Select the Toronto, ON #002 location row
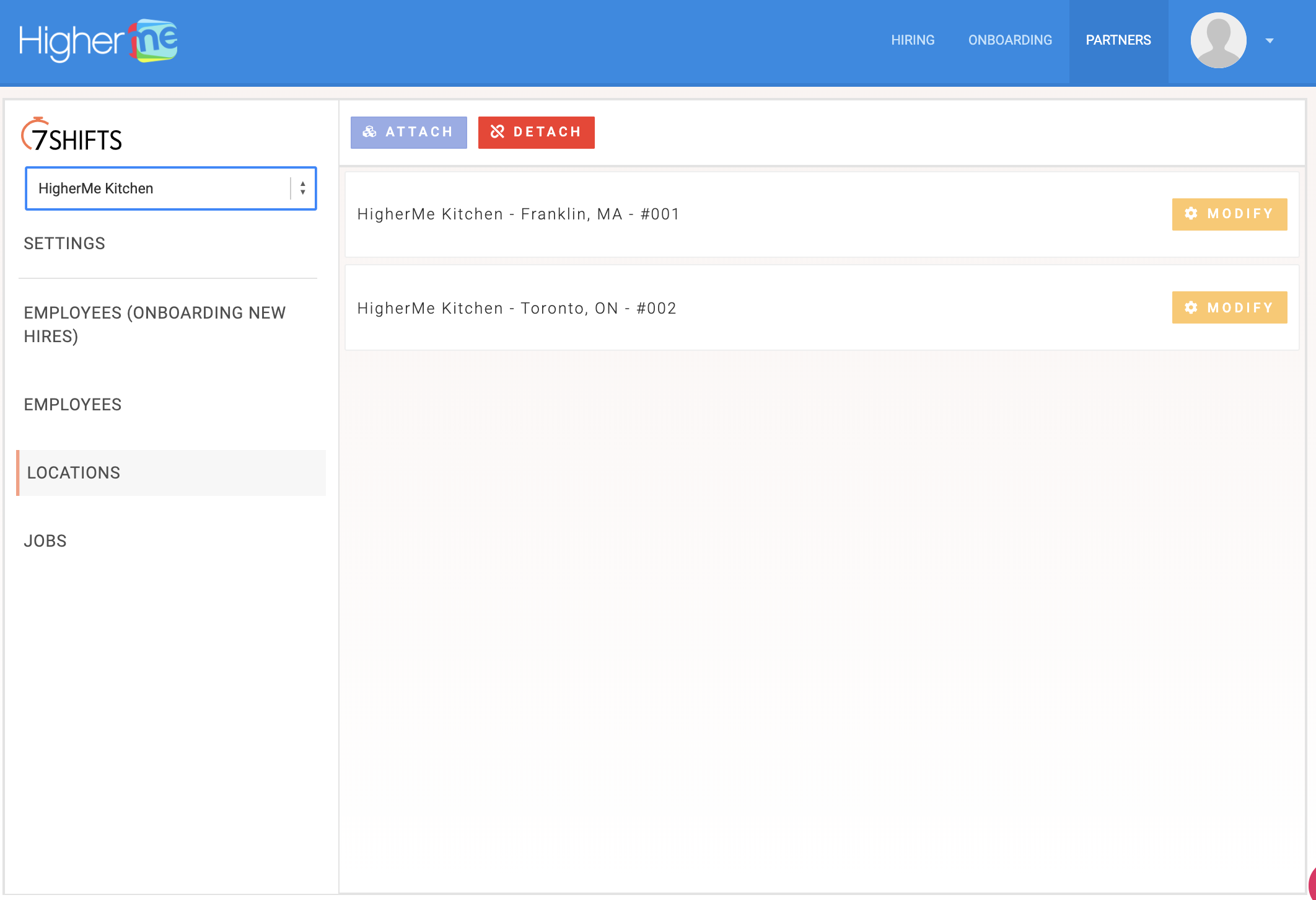 point(517,308)
